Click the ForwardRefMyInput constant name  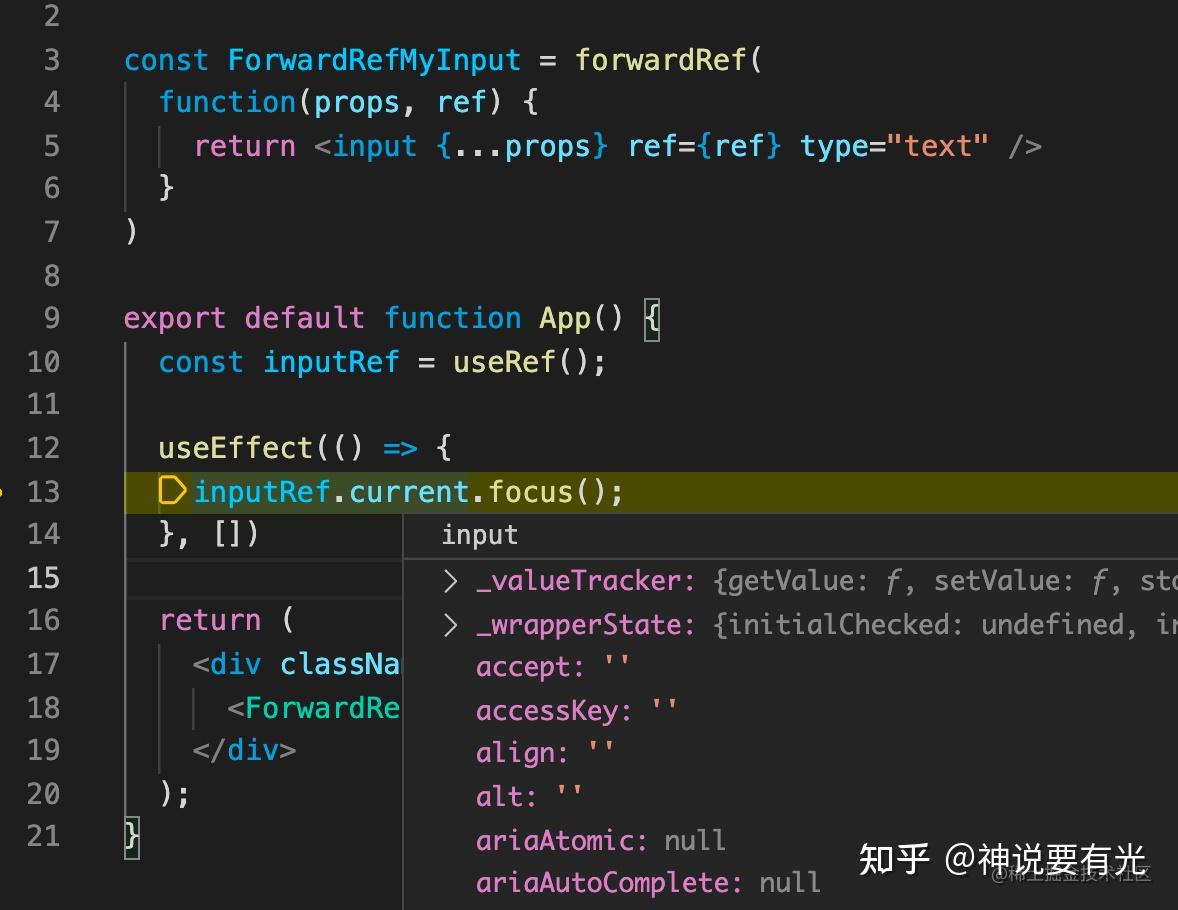pyautogui.click(x=374, y=59)
